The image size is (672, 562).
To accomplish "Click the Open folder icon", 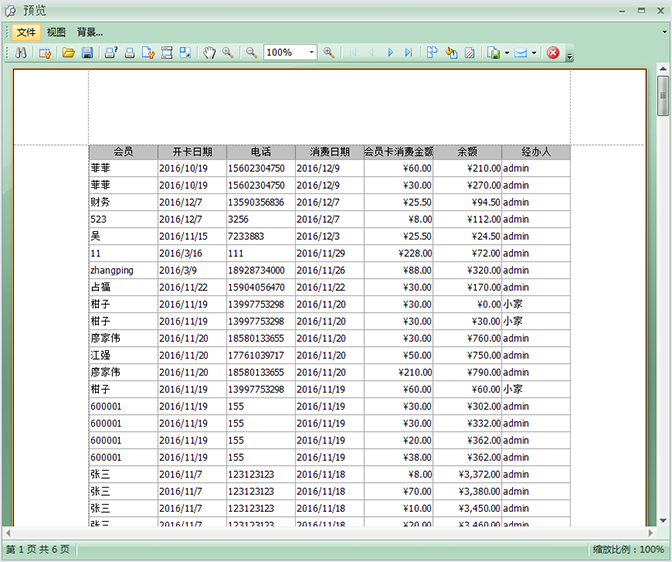I will pos(69,52).
